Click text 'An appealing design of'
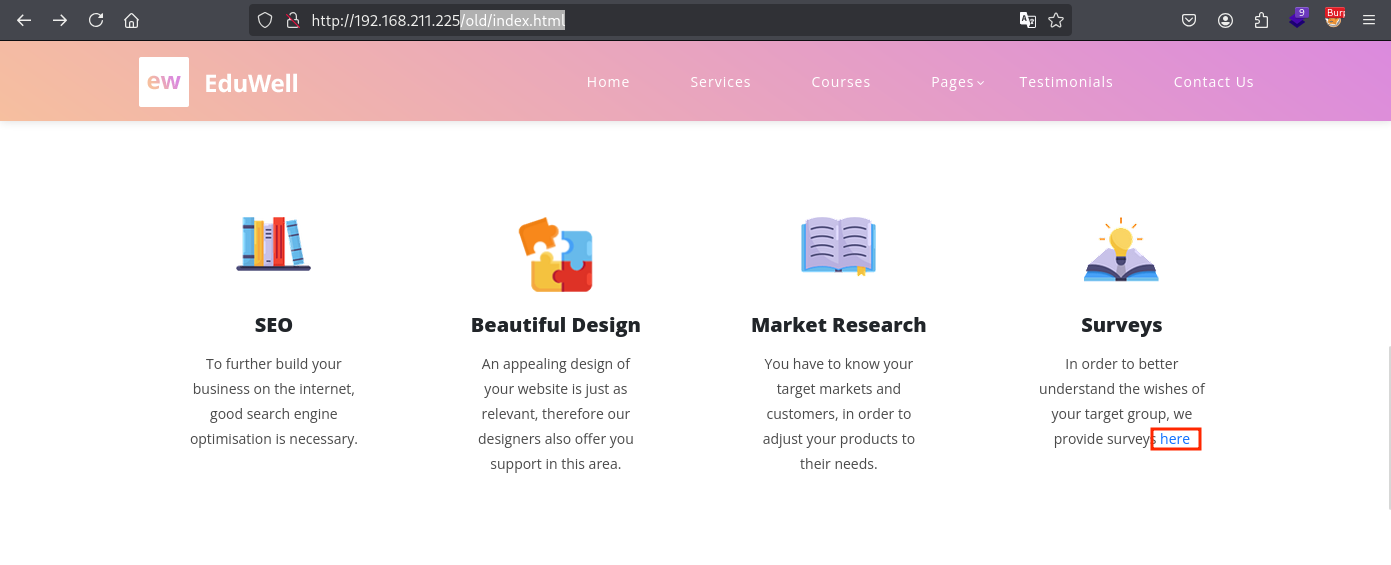Screen dimensions: 1391x565 click(556, 364)
